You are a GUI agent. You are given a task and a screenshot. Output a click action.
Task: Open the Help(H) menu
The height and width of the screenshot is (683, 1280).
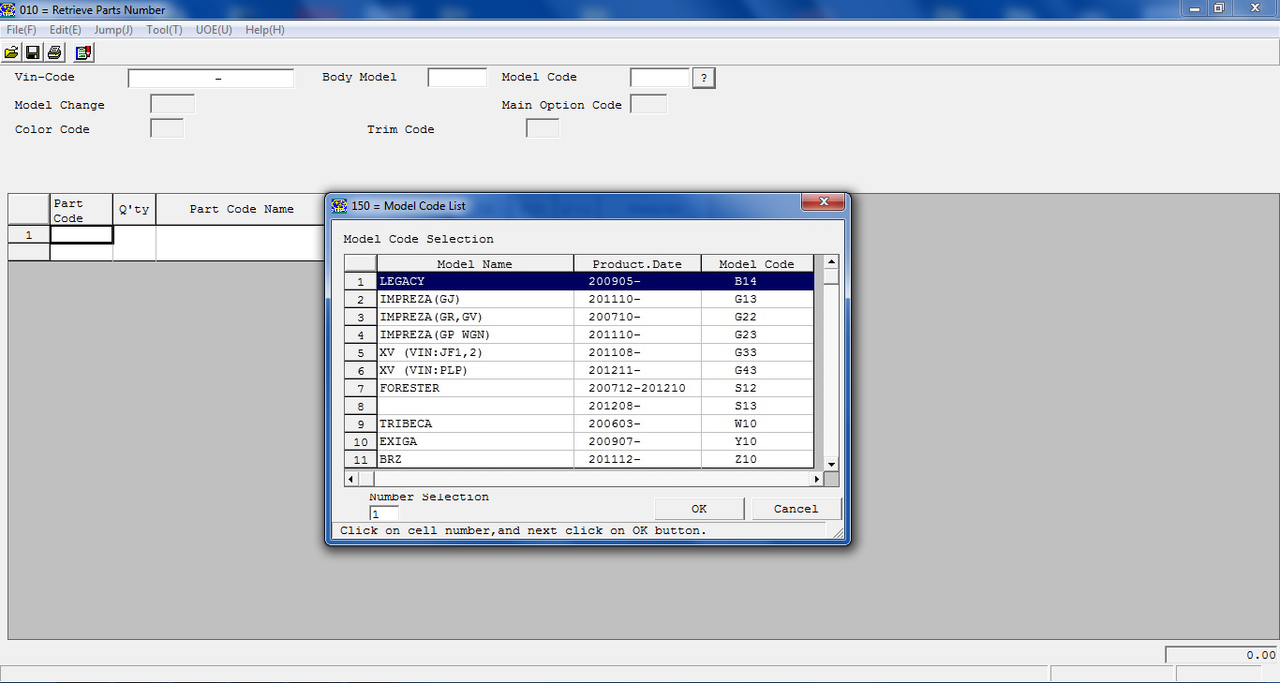(x=265, y=30)
